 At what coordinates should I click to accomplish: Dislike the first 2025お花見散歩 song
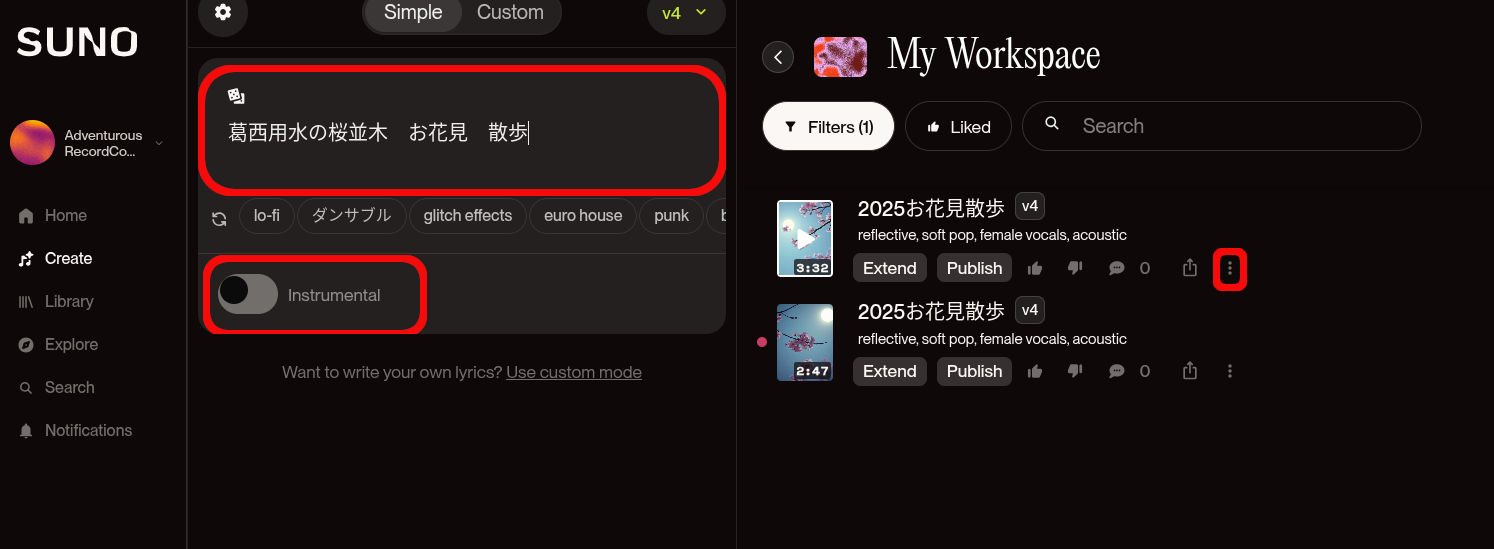(1075, 268)
